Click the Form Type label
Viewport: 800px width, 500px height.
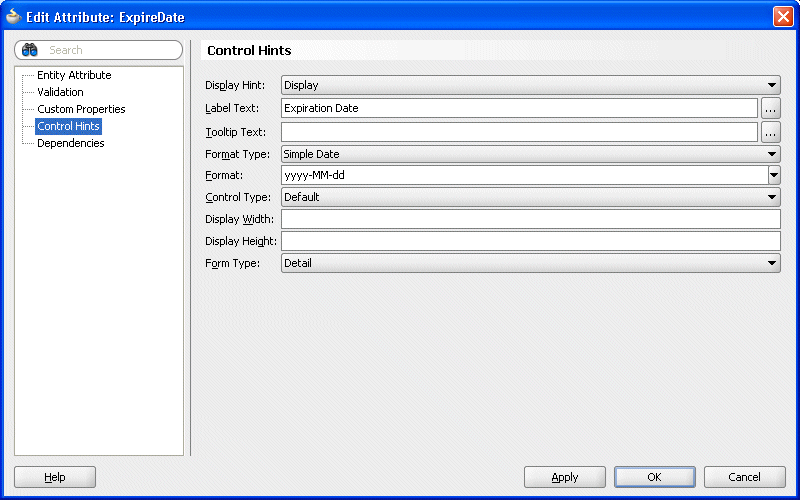point(232,263)
